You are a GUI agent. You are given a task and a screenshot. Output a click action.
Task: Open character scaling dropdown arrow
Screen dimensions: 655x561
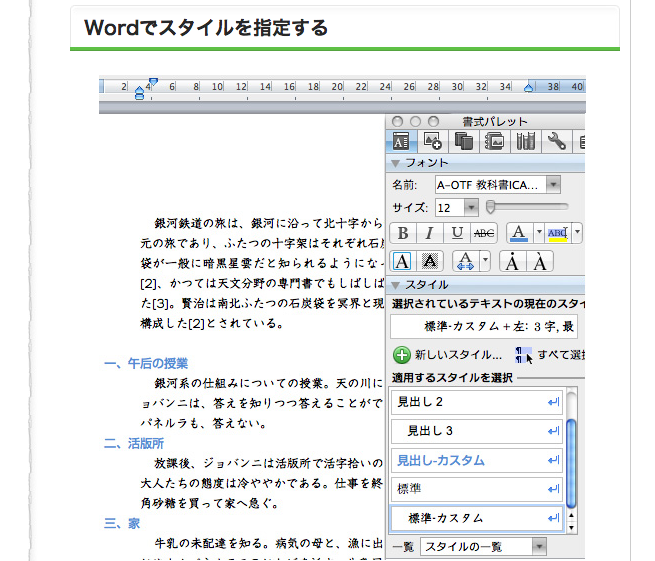click(x=485, y=261)
